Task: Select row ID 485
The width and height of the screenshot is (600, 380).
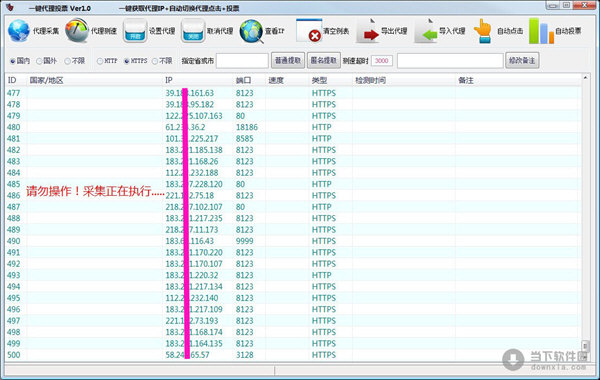Action: pos(13,184)
